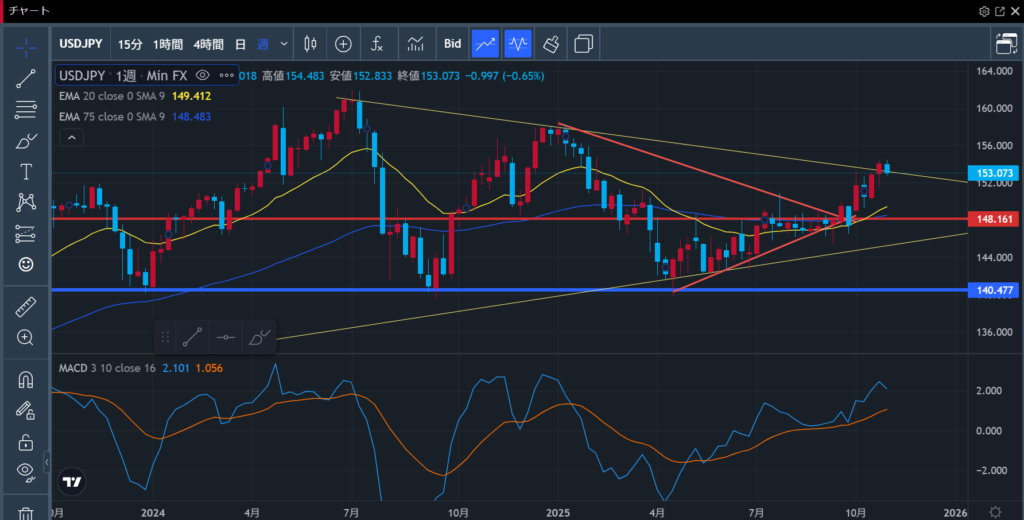
Task: Open the indicators fx menu
Action: [377, 44]
